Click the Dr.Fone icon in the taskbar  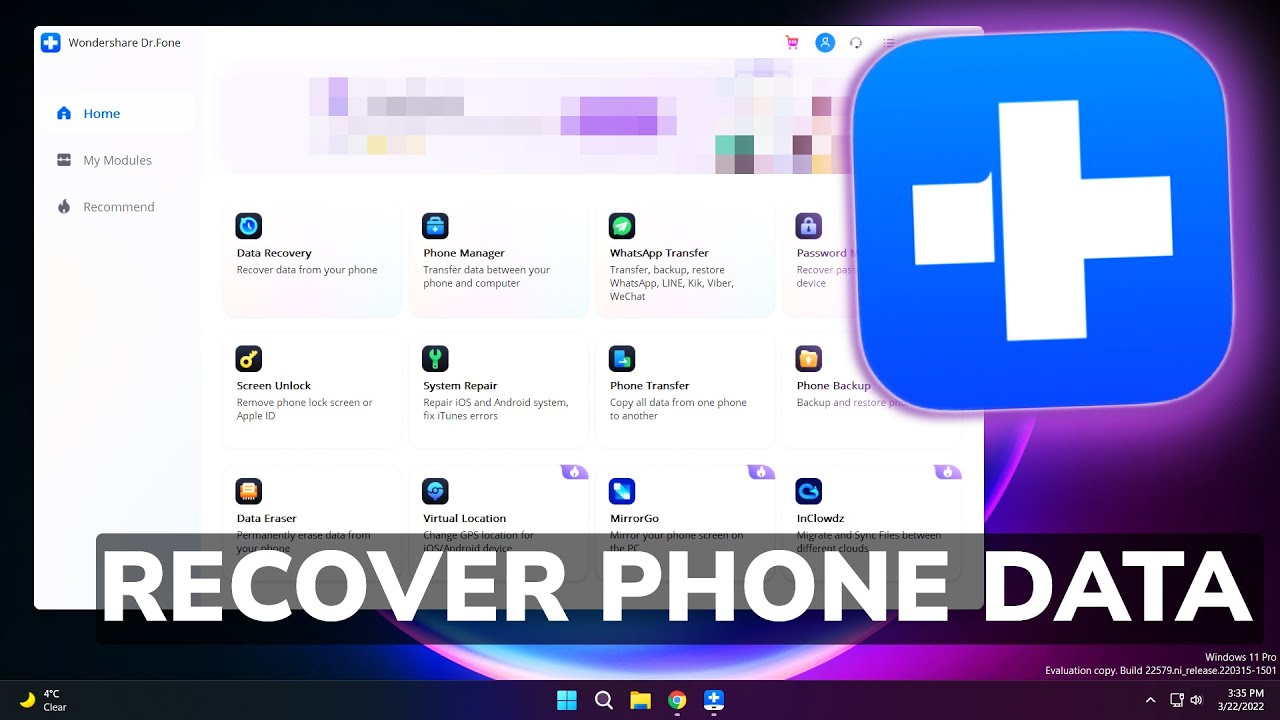tap(714, 700)
